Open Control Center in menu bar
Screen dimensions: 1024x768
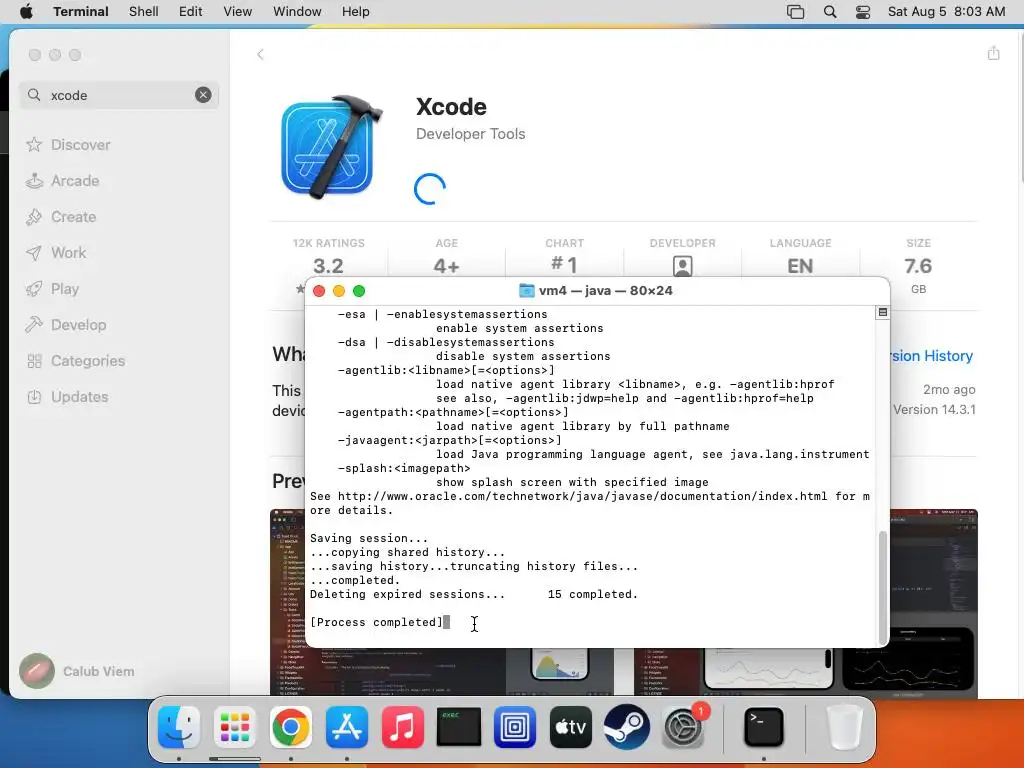coord(863,12)
